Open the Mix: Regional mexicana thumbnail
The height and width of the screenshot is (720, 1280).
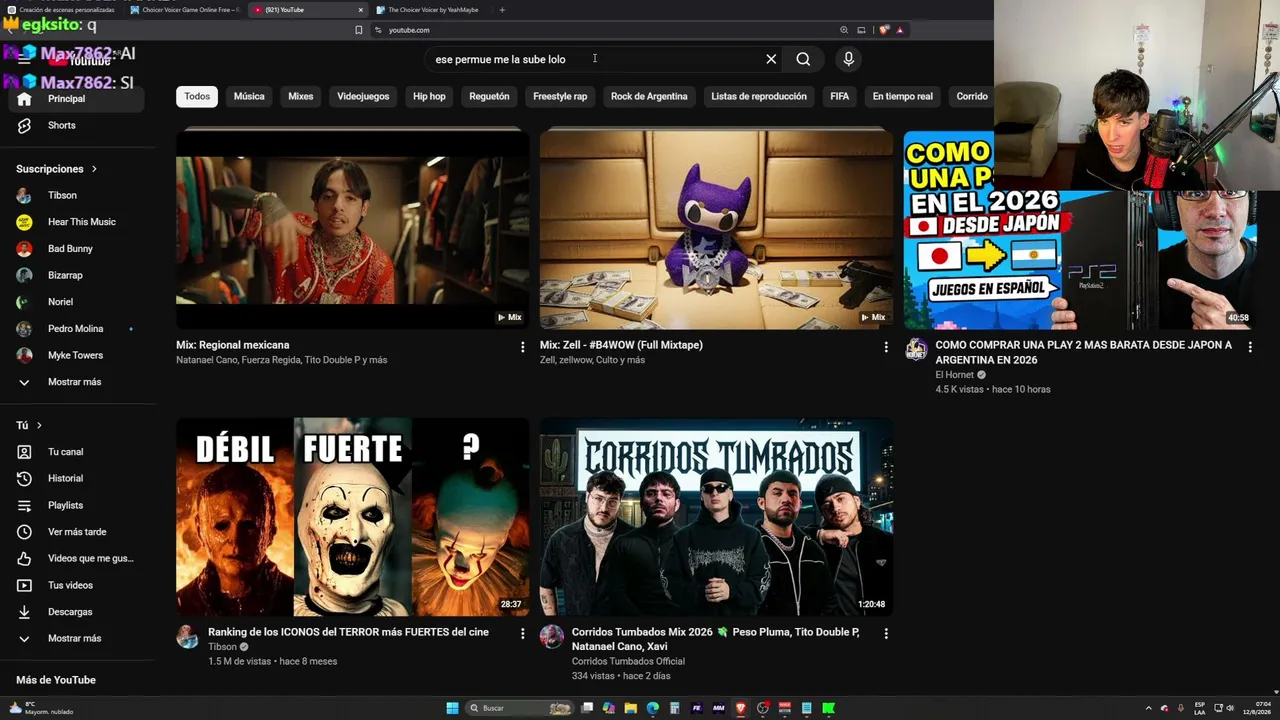pos(353,229)
